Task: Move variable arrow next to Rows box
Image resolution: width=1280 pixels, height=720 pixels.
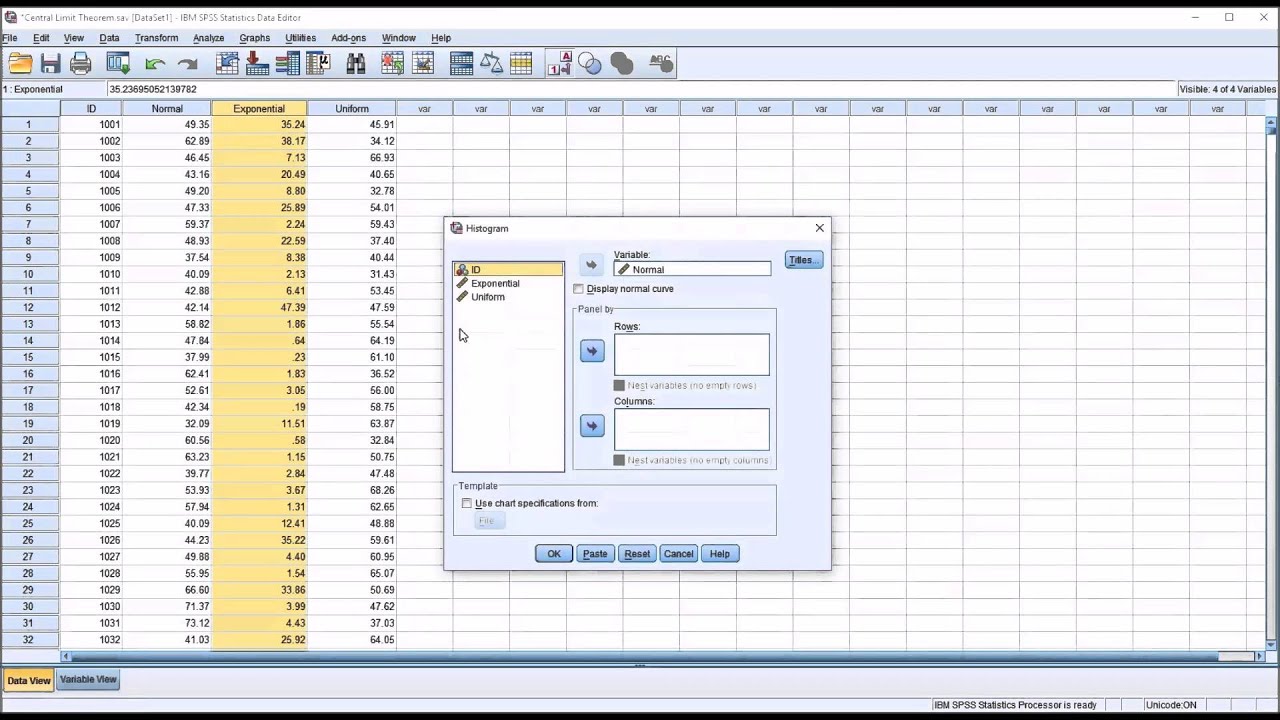Action: point(592,351)
